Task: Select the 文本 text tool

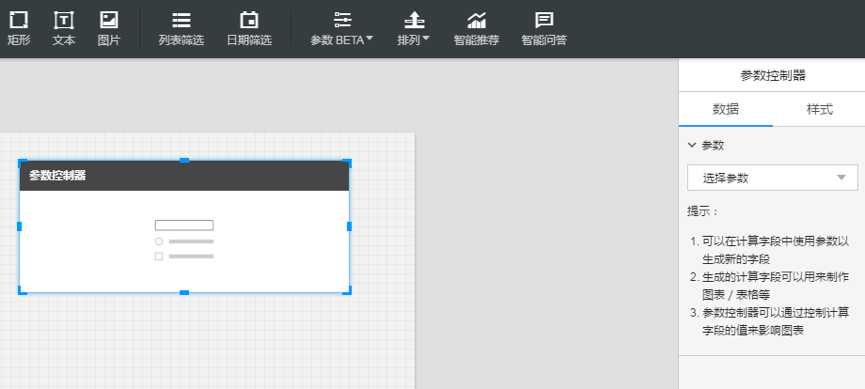Action: (x=64, y=29)
